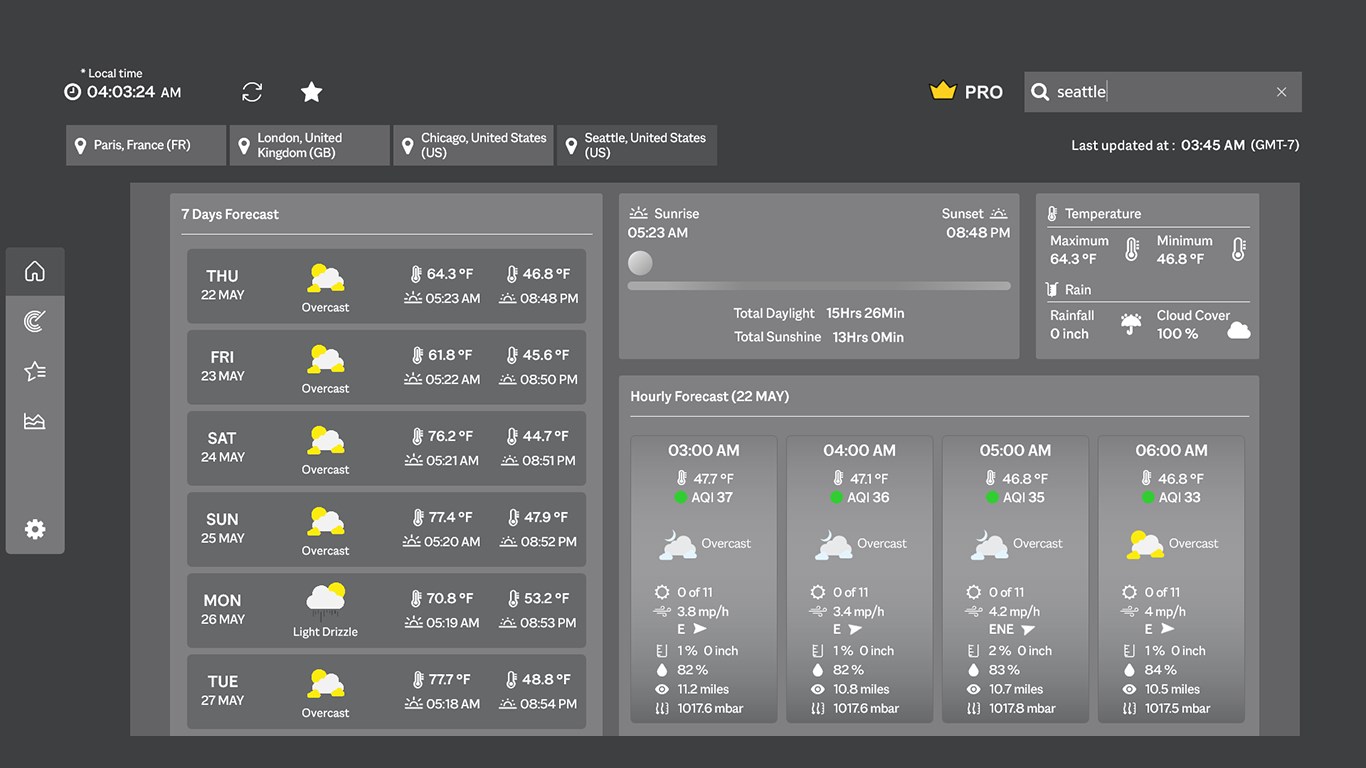Switch to the Paris, France tab
The width and height of the screenshot is (1366, 768).
click(x=145, y=144)
